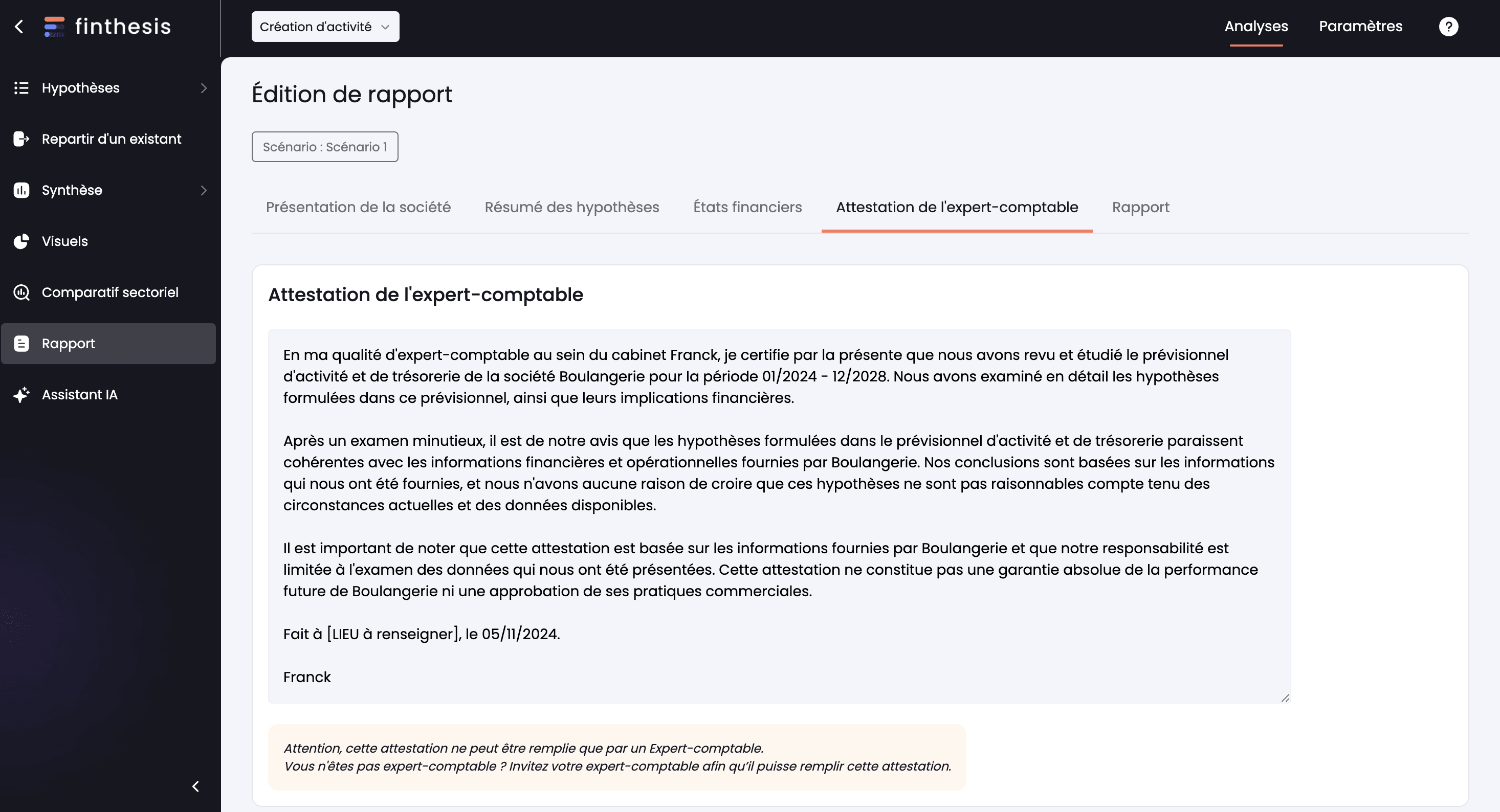Click the Comparatif sectoriel magnifier icon

(21, 292)
